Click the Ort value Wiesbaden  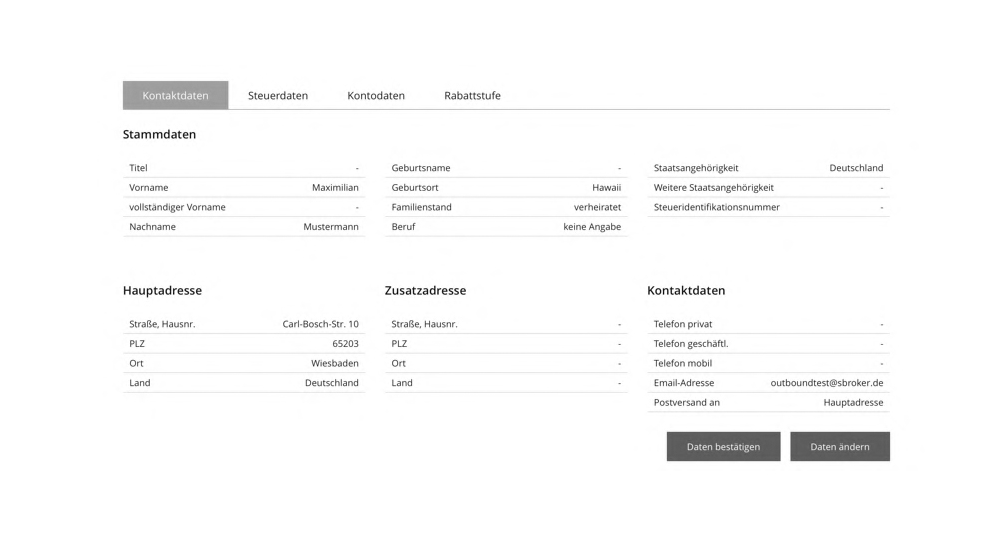tap(335, 364)
